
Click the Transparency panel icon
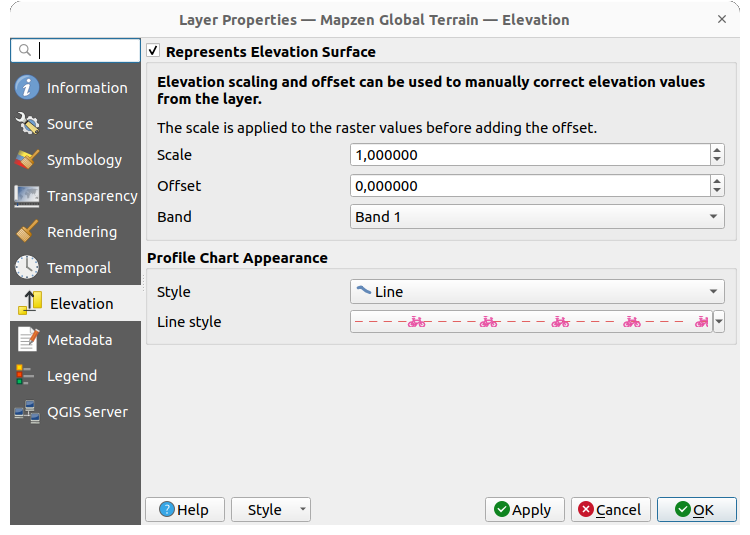tap(27, 196)
